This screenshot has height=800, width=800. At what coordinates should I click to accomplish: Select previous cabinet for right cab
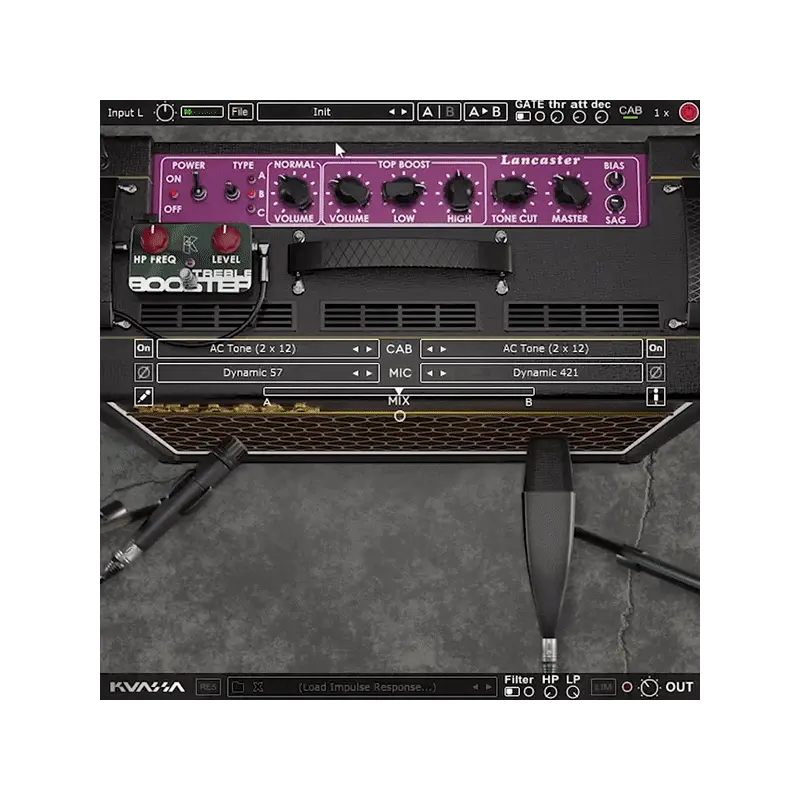click(x=430, y=349)
